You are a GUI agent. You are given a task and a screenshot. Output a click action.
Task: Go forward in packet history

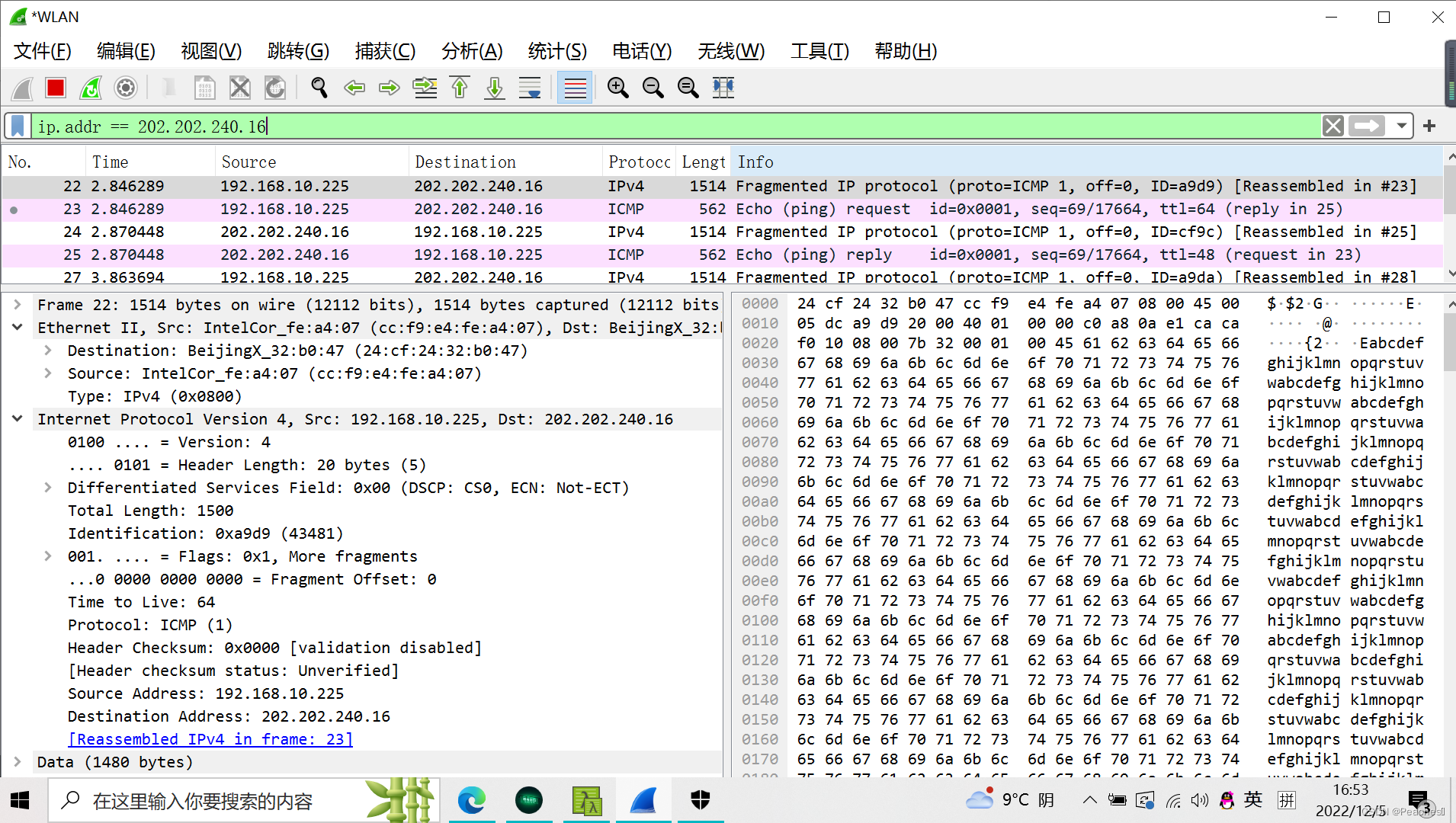point(390,88)
